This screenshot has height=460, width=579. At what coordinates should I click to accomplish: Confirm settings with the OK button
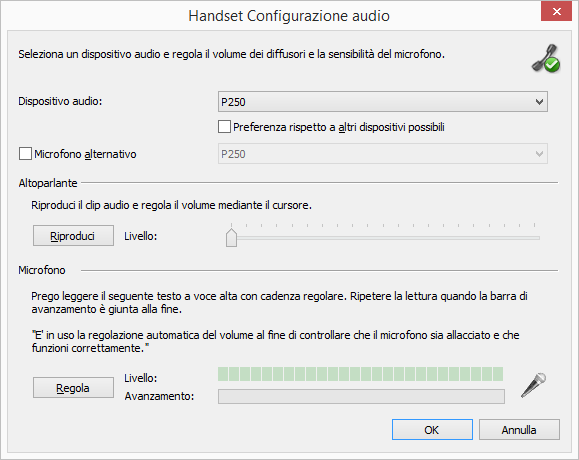tap(432, 429)
